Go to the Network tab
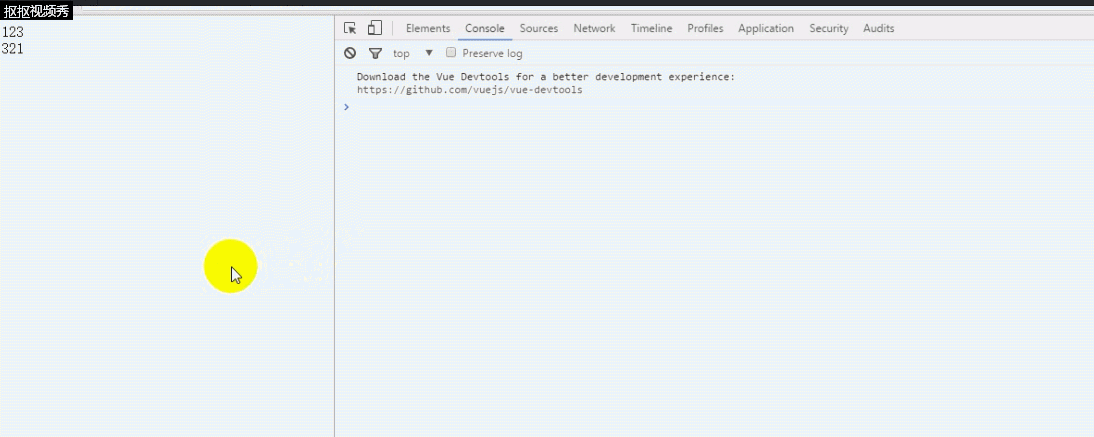Viewport: 1094px width, 437px height. [594, 29]
